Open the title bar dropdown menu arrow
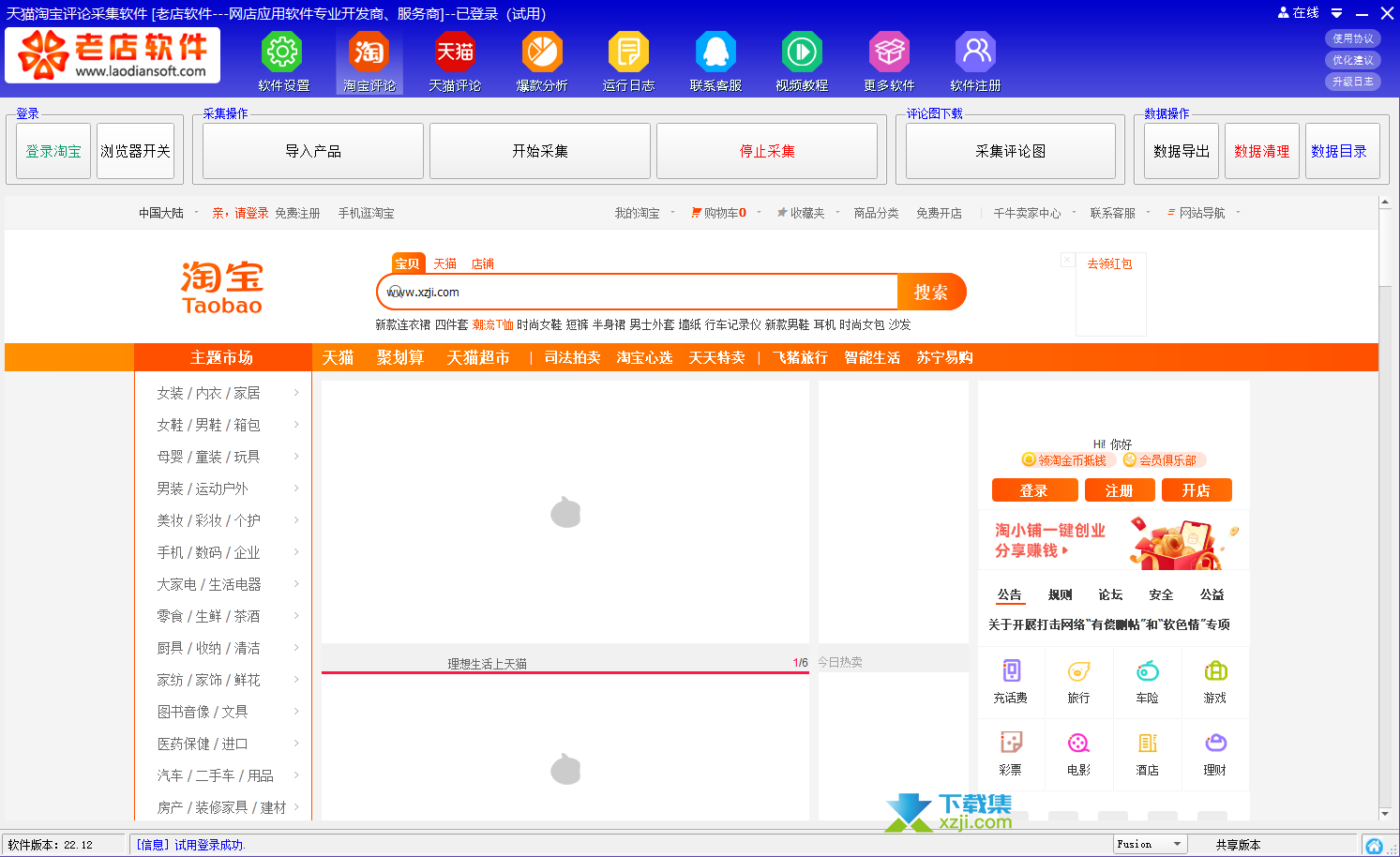Image resolution: width=1400 pixels, height=857 pixels. 1337,13
